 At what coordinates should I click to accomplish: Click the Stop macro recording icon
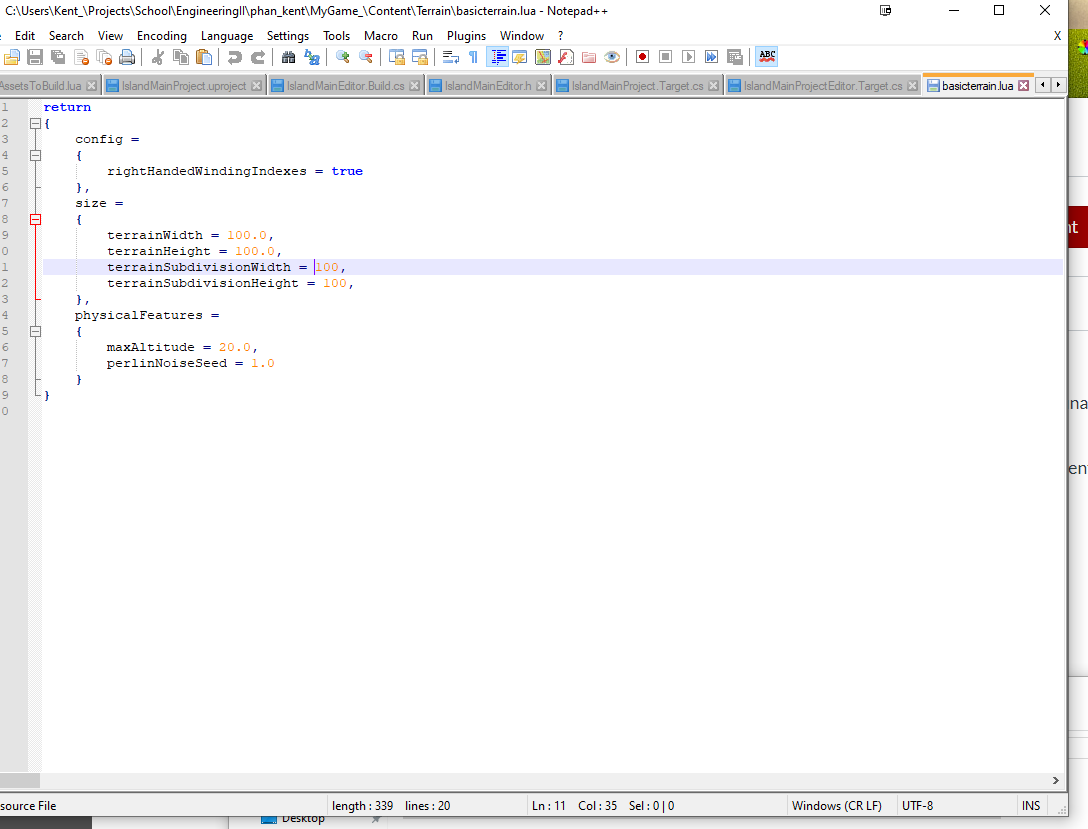point(665,57)
